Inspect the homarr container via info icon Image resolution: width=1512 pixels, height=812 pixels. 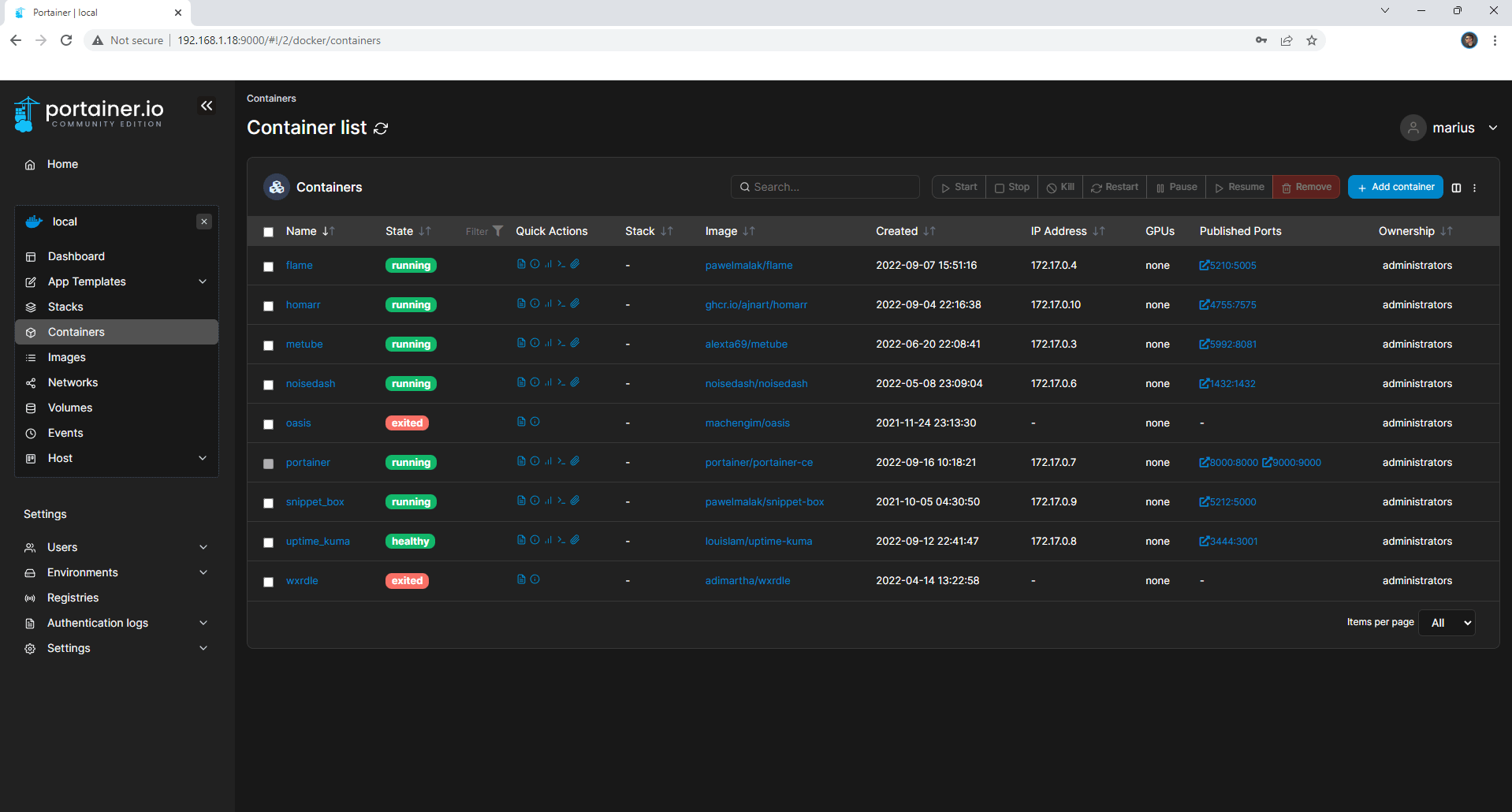(534, 304)
